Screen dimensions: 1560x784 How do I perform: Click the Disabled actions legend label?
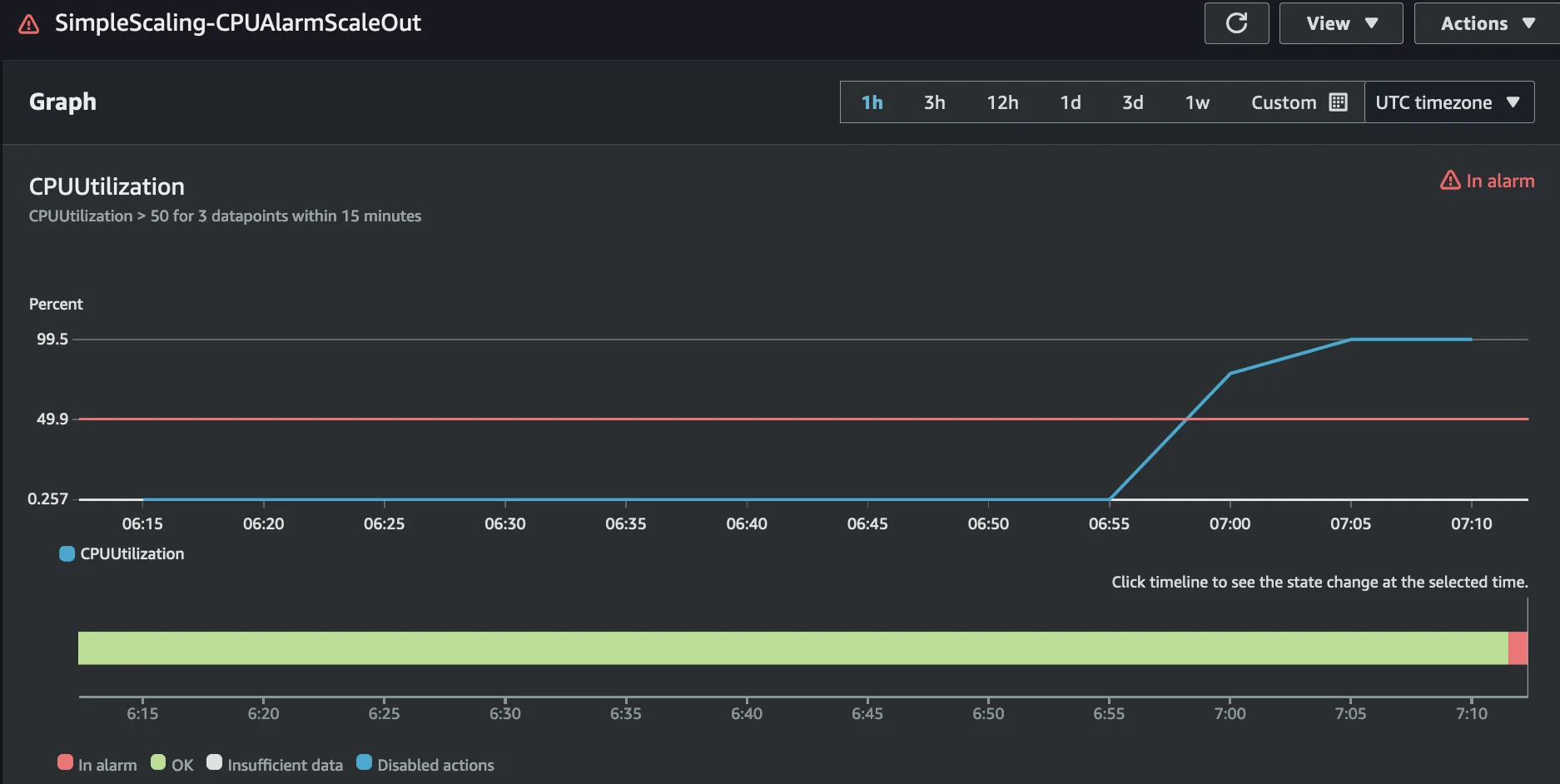[x=435, y=765]
